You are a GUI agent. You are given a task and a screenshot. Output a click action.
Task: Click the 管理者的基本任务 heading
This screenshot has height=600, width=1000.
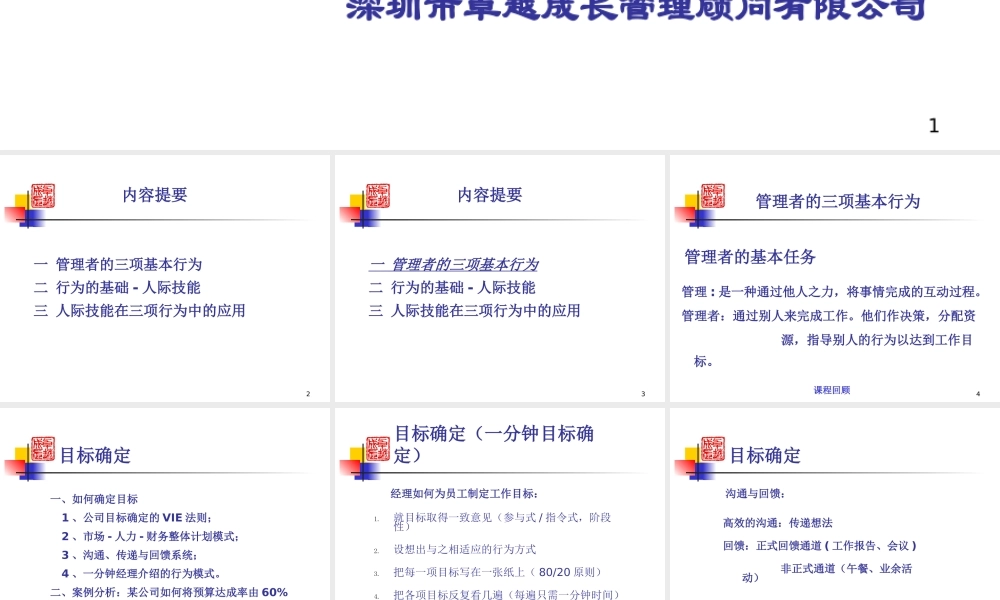(750, 257)
